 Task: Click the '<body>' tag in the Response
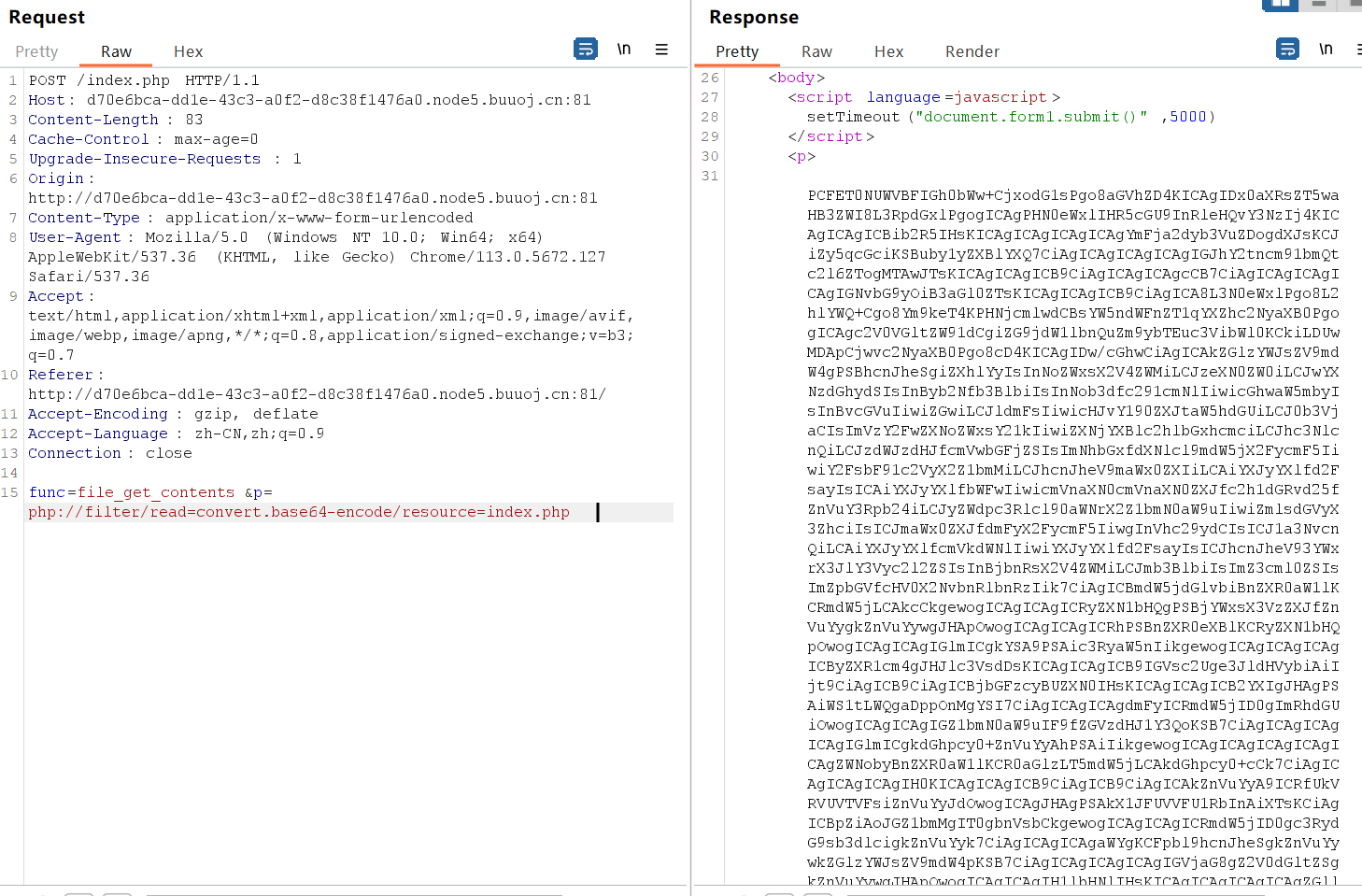(x=796, y=78)
